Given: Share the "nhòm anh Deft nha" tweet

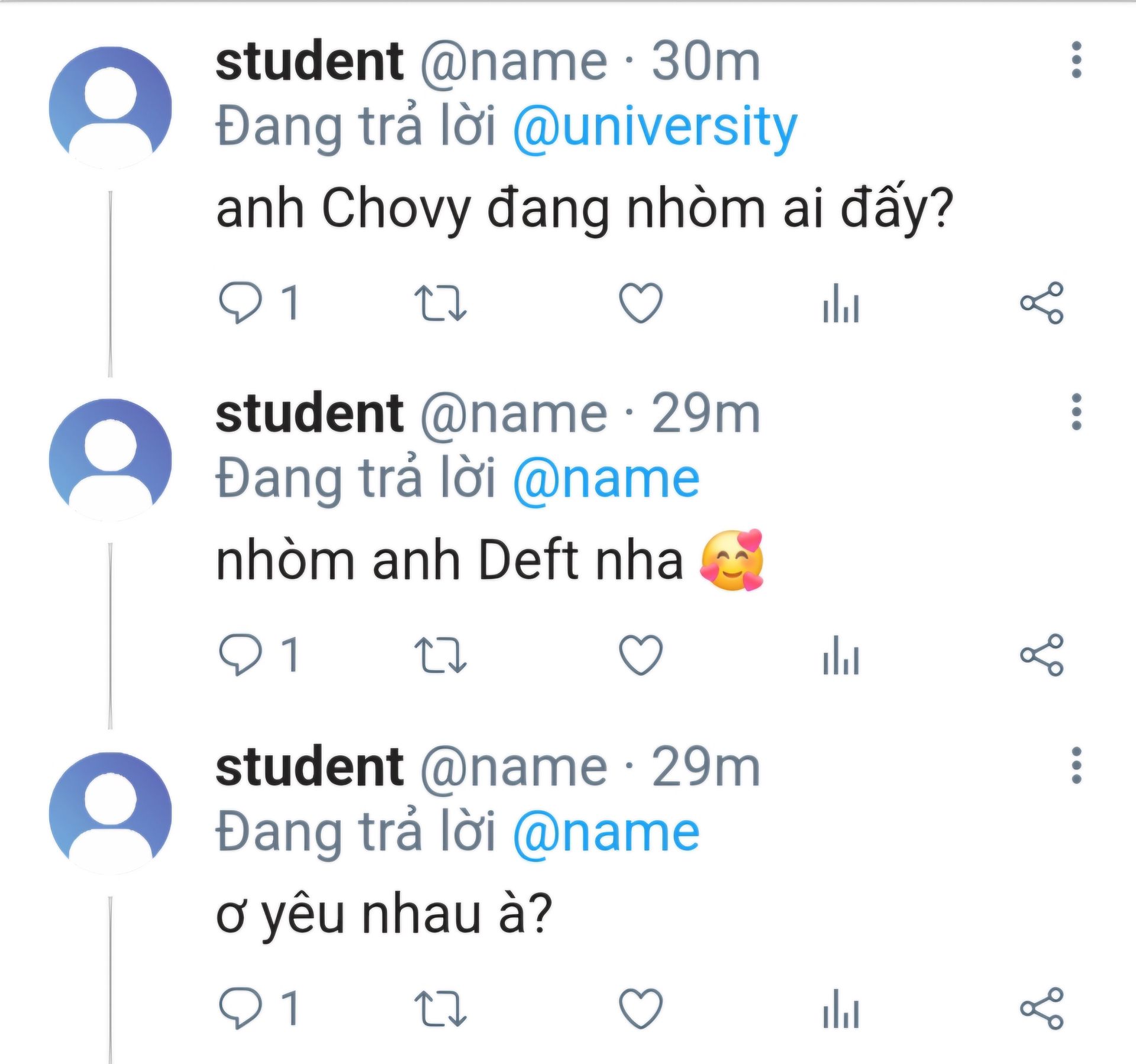Looking at the screenshot, I should tap(1041, 655).
